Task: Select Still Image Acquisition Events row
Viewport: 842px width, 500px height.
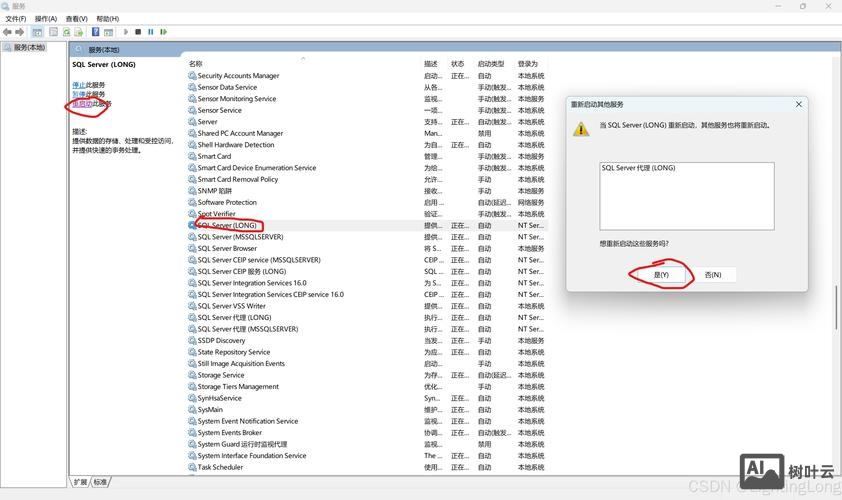Action: tap(367, 364)
